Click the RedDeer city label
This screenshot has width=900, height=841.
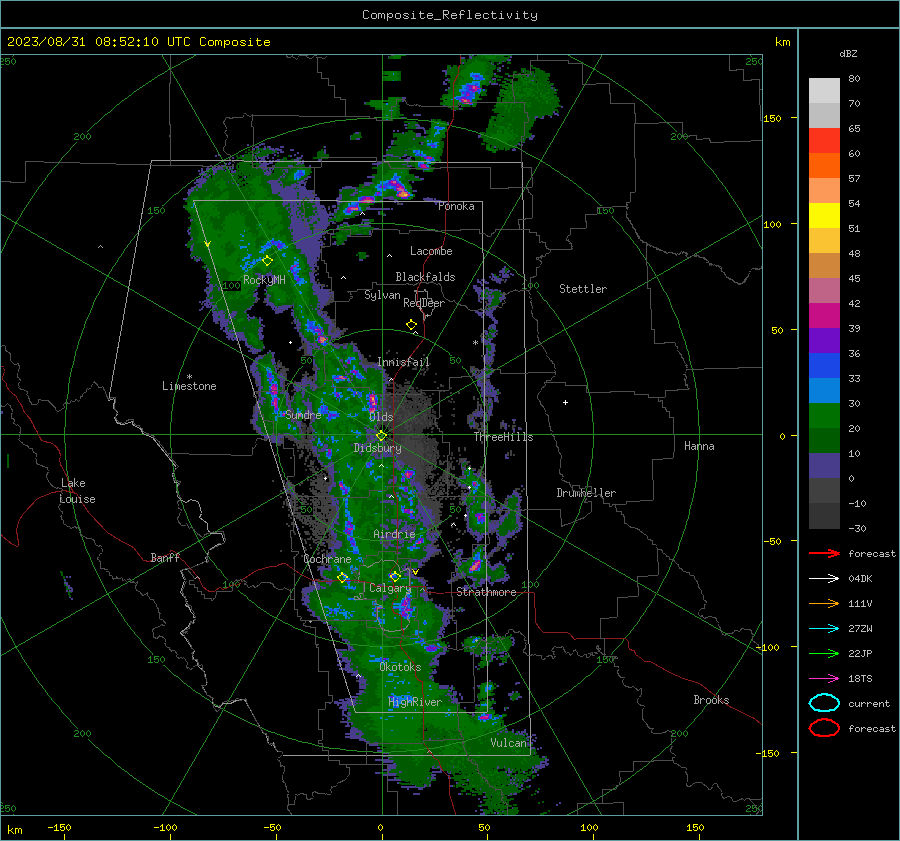[x=424, y=303]
